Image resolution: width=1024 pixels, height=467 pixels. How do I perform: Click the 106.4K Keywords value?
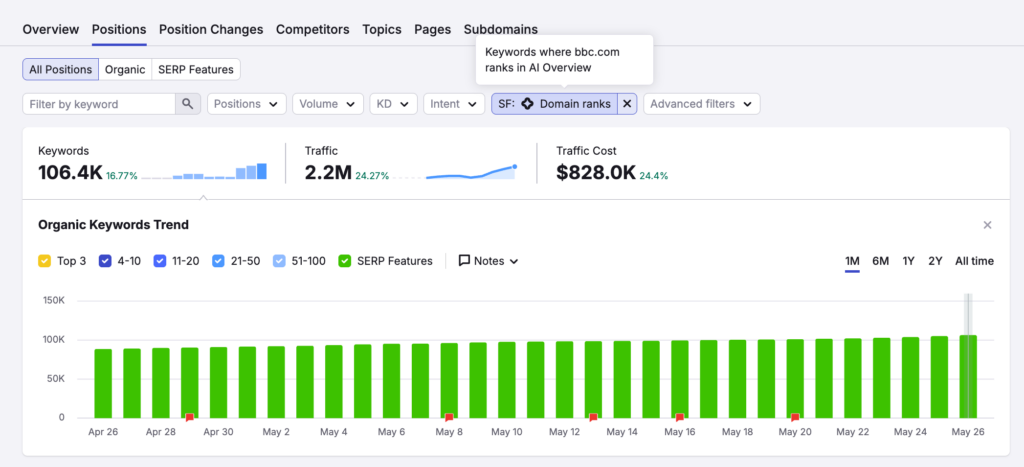click(x=70, y=172)
